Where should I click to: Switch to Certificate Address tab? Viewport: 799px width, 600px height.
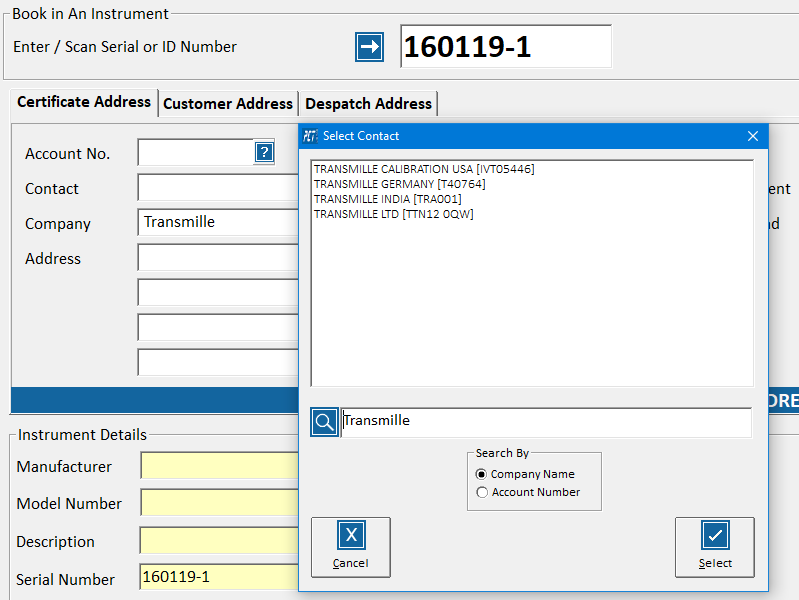pos(84,102)
